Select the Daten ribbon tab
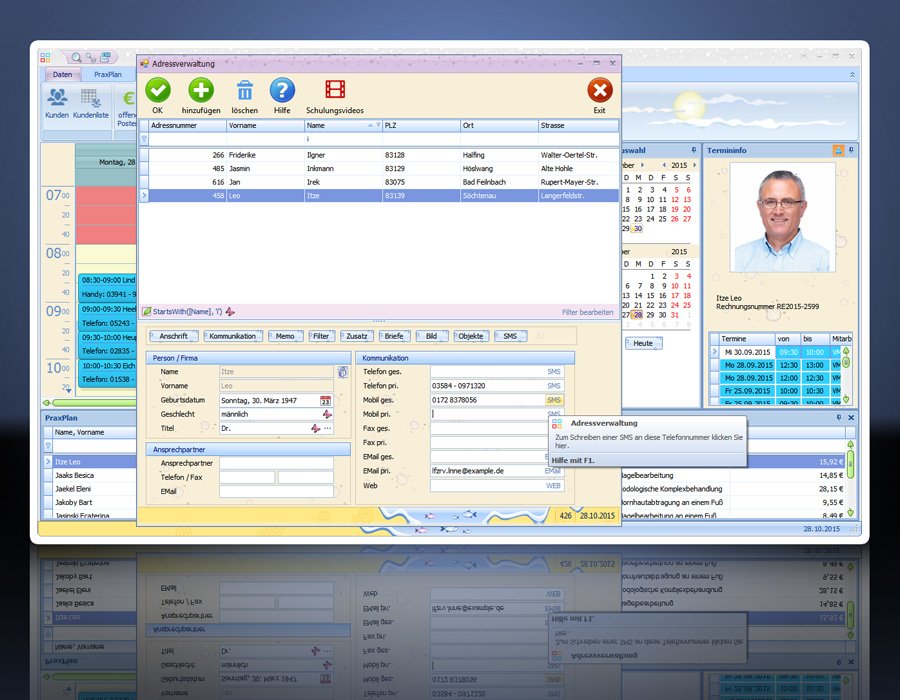 [x=63, y=75]
